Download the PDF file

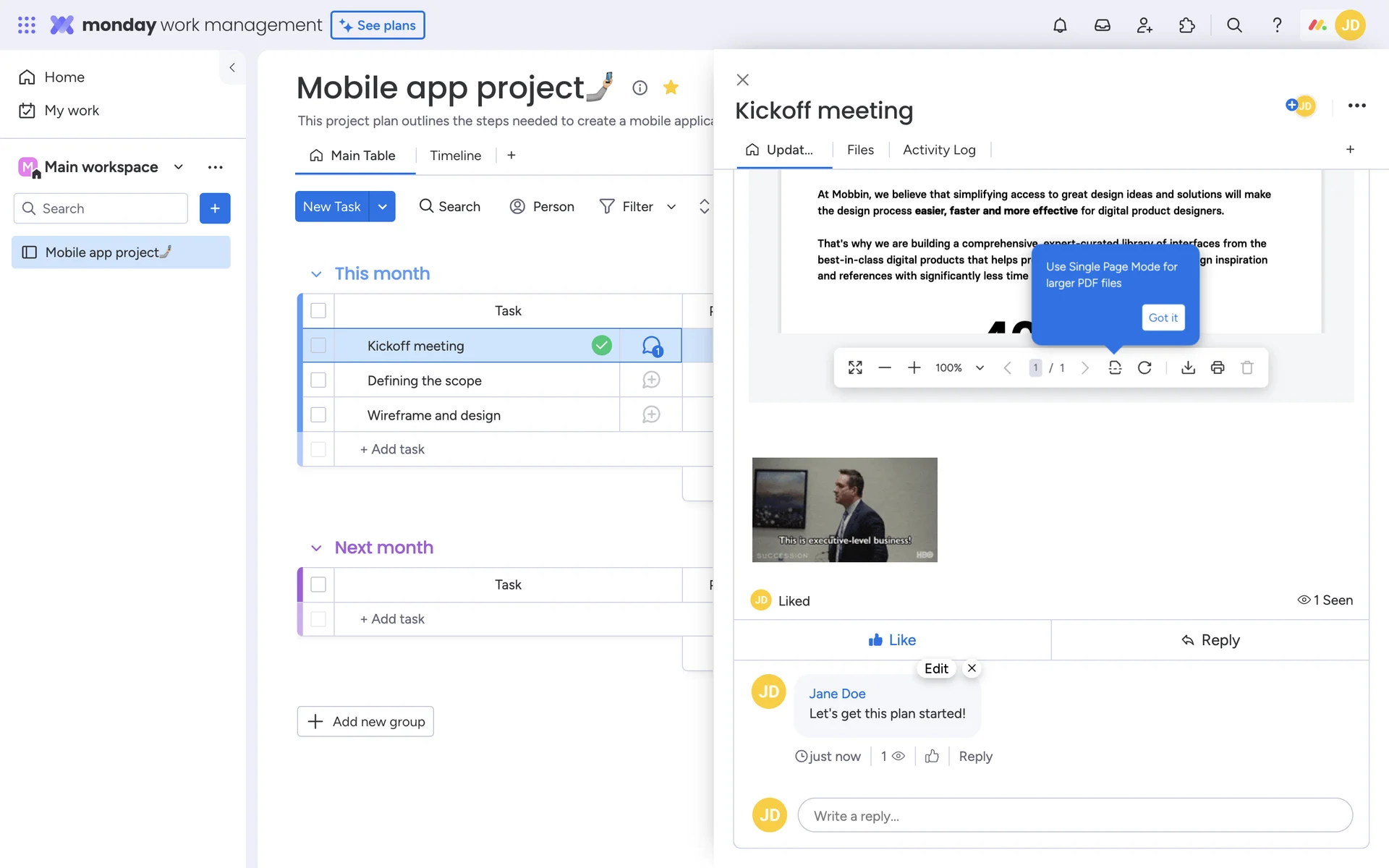pyautogui.click(x=1188, y=367)
